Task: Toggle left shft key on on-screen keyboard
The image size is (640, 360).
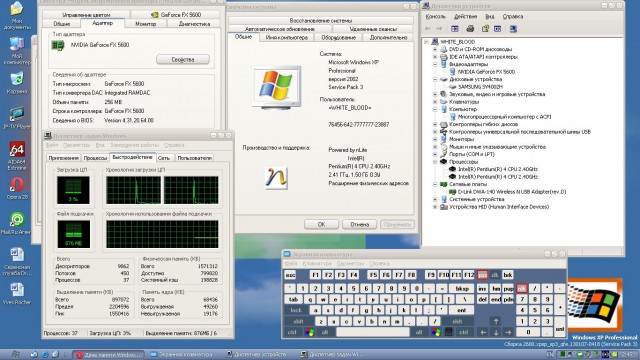Action: [x=299, y=321]
